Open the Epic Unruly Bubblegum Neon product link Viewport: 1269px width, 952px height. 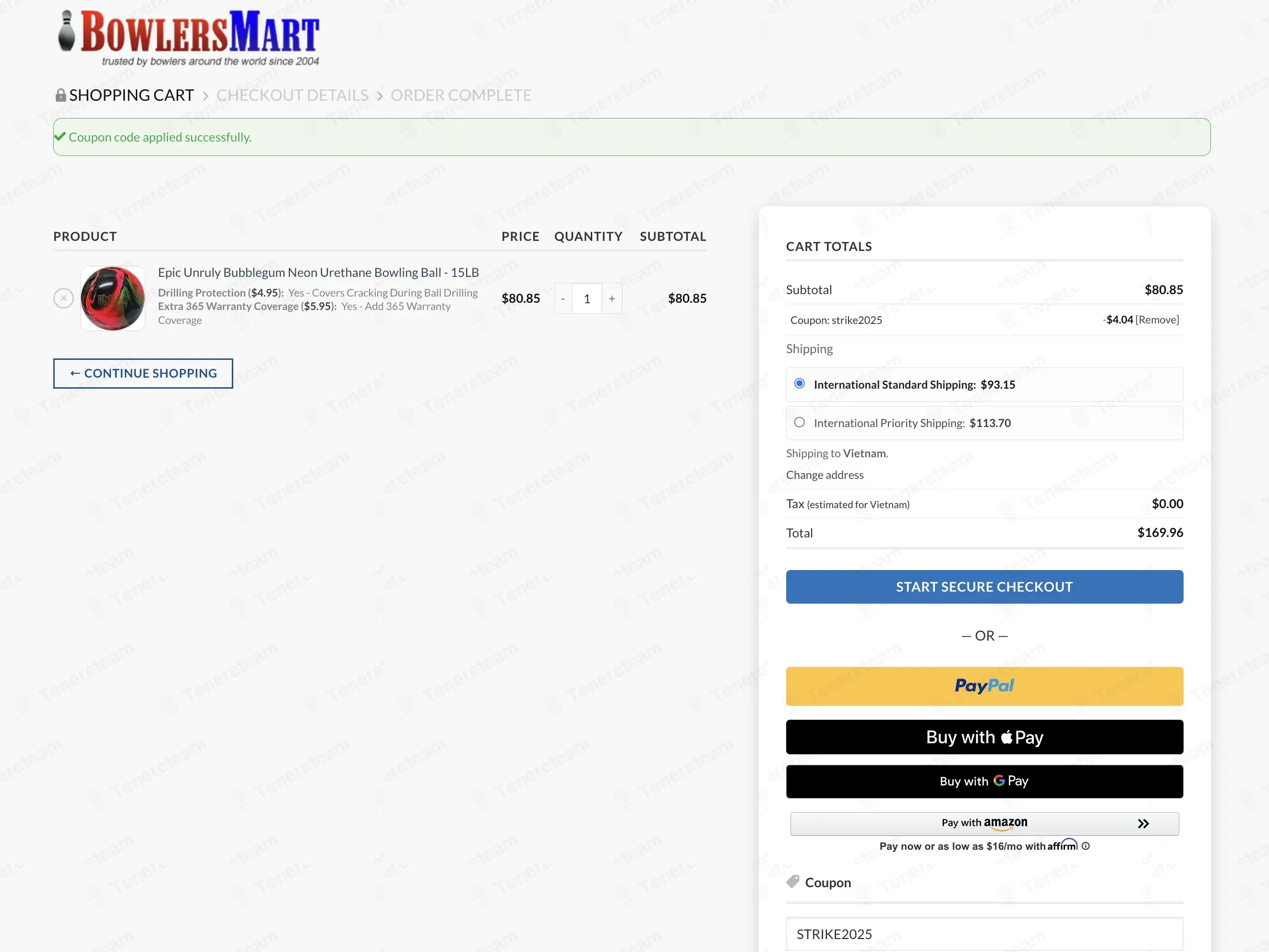click(x=318, y=273)
